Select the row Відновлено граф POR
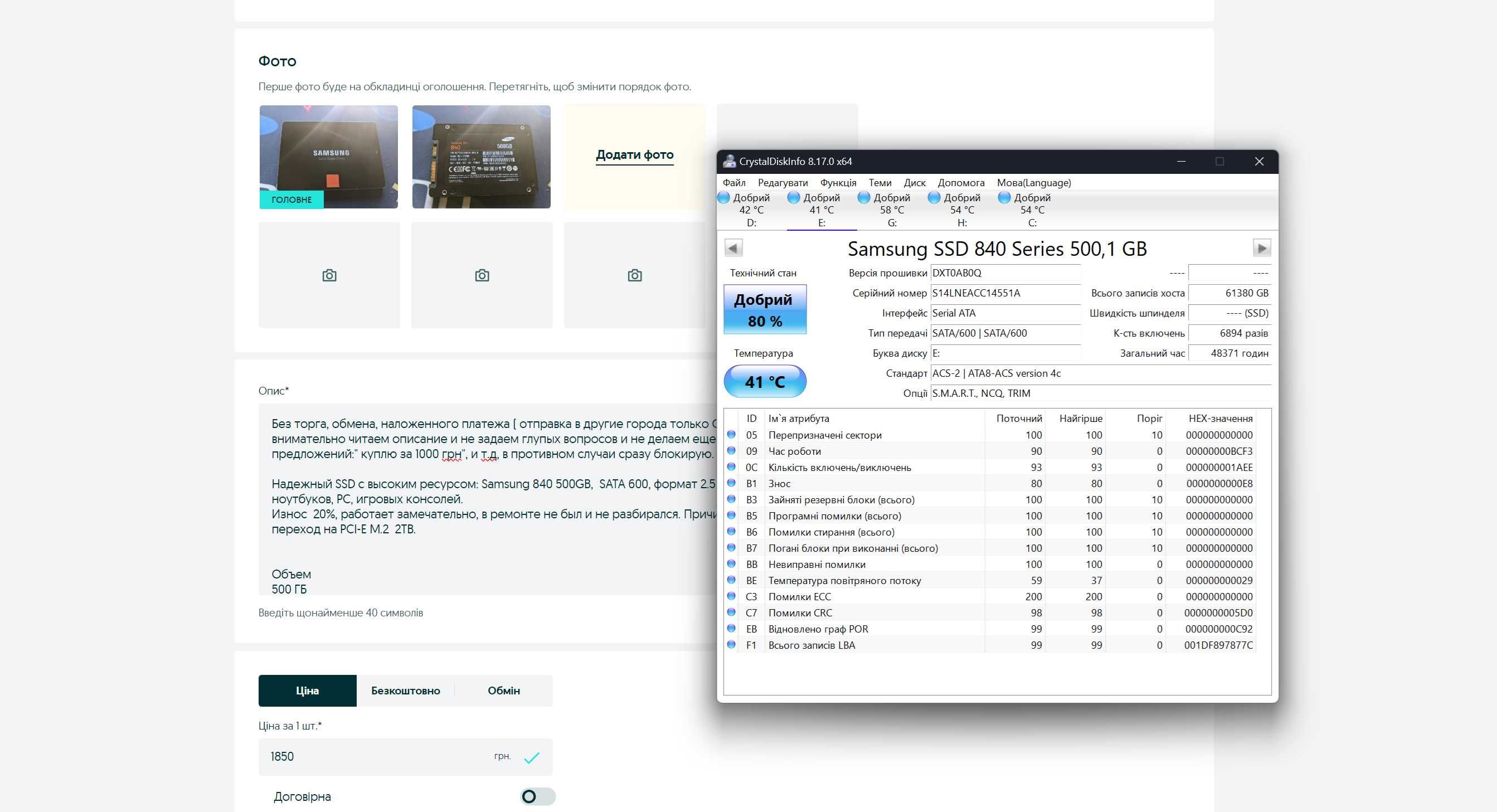Viewport: 1497px width, 812px height. tap(991, 629)
